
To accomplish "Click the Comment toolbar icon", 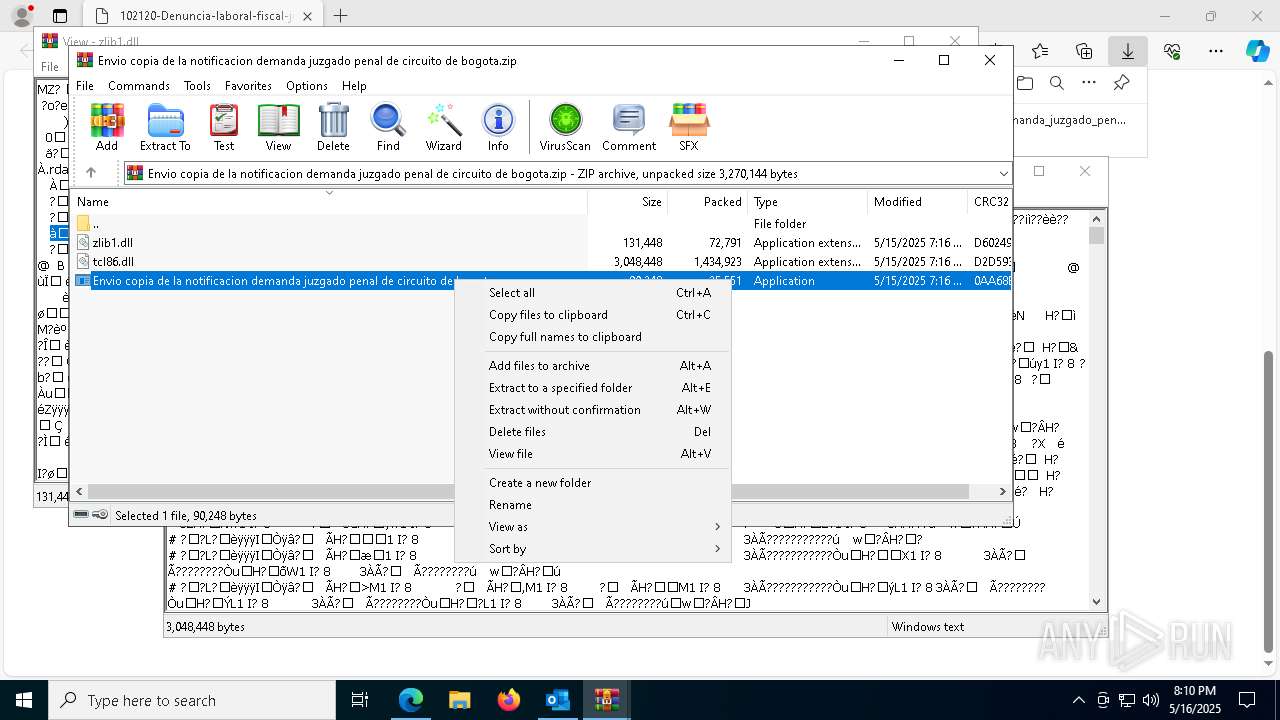I will pos(629,127).
